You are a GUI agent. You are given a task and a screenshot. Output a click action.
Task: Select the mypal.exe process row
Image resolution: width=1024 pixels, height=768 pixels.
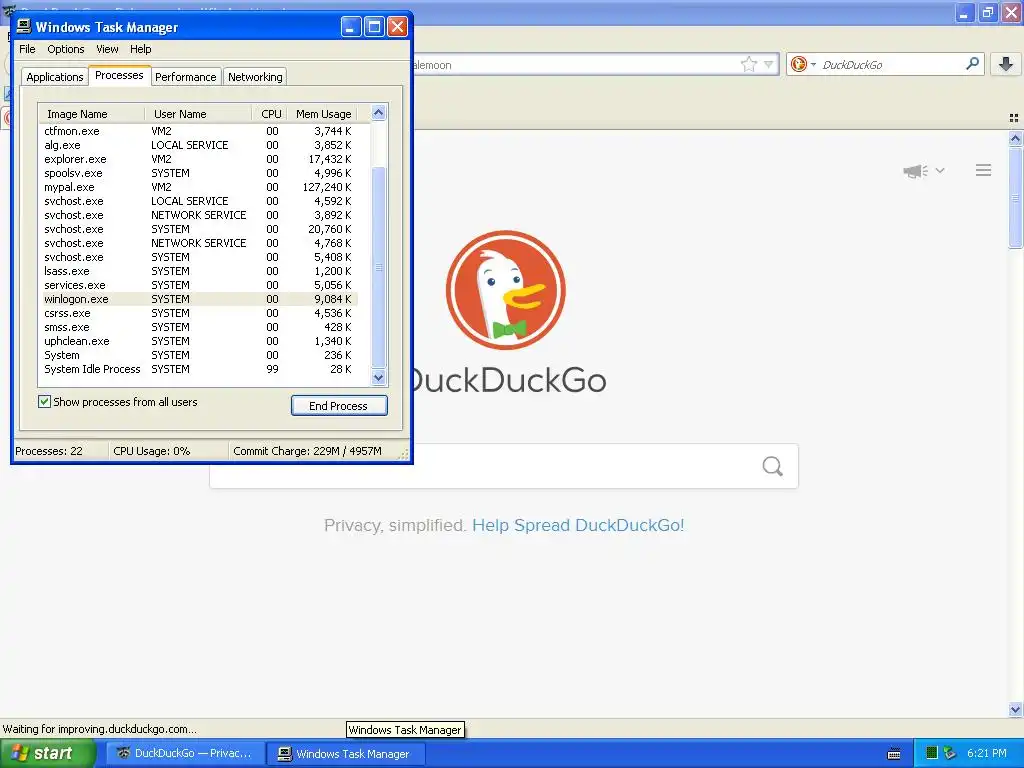[199, 187]
